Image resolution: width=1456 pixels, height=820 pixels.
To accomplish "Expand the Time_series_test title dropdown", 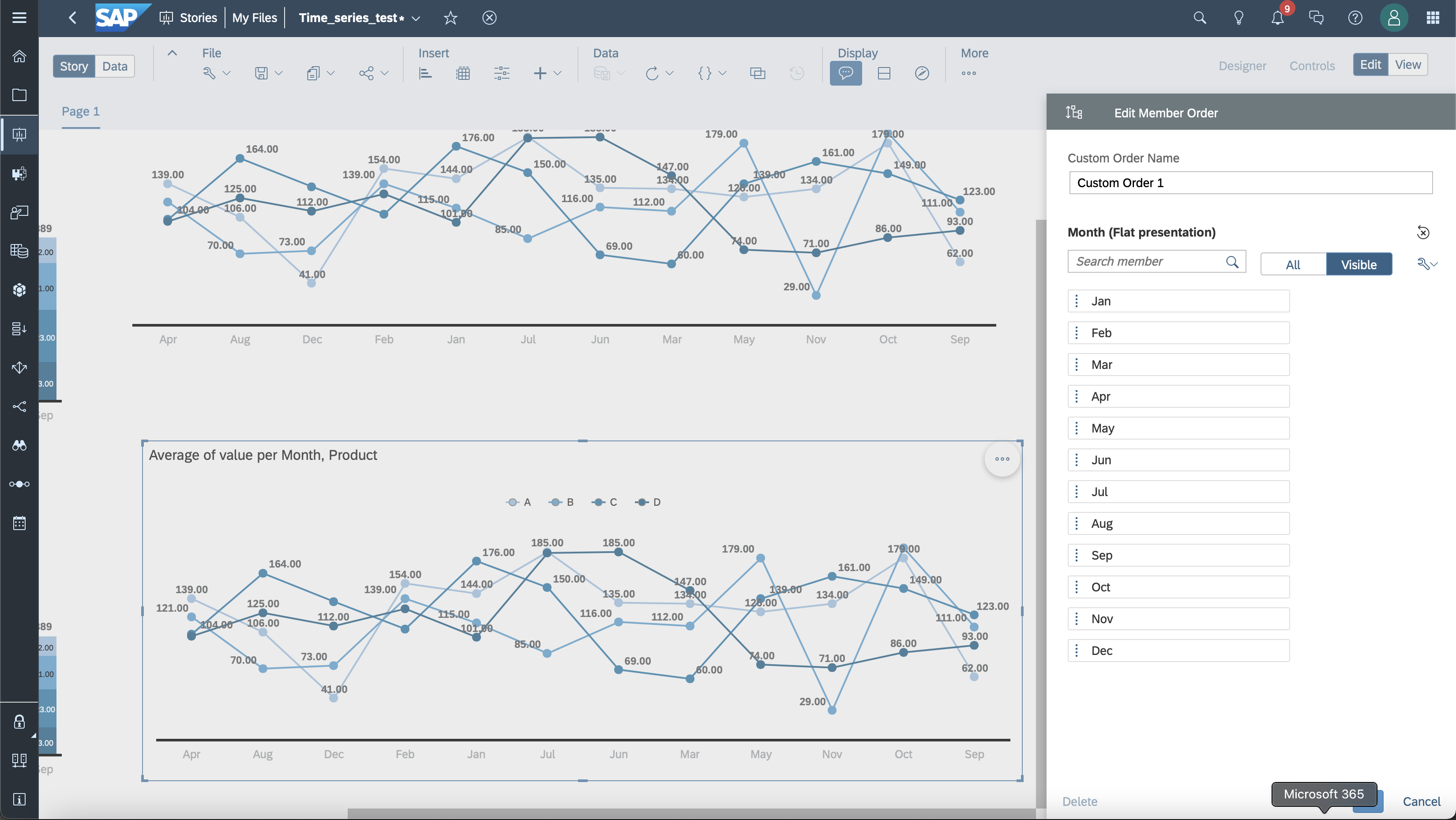I will 416,18.
